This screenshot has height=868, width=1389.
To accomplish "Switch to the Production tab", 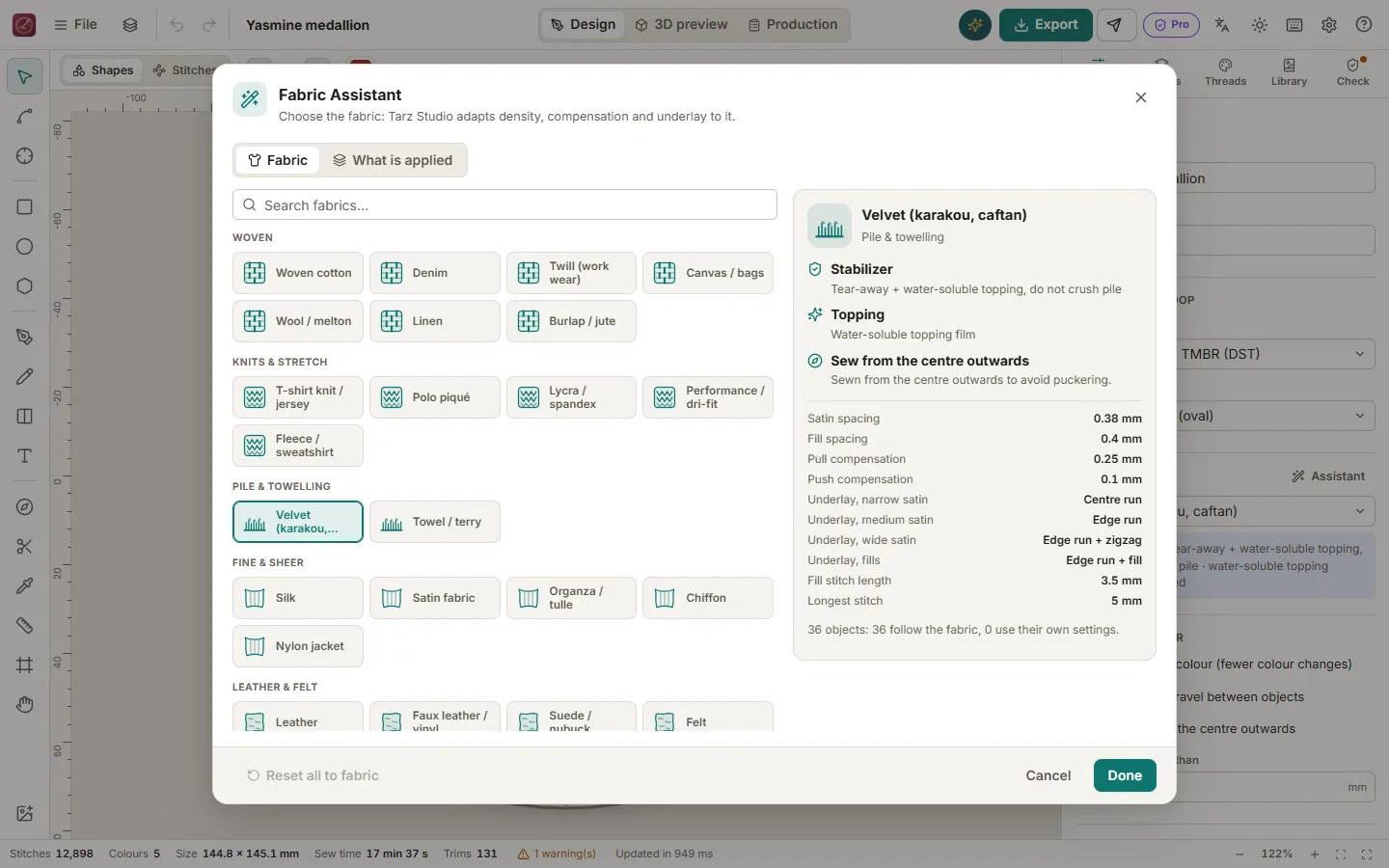I will pos(793,25).
